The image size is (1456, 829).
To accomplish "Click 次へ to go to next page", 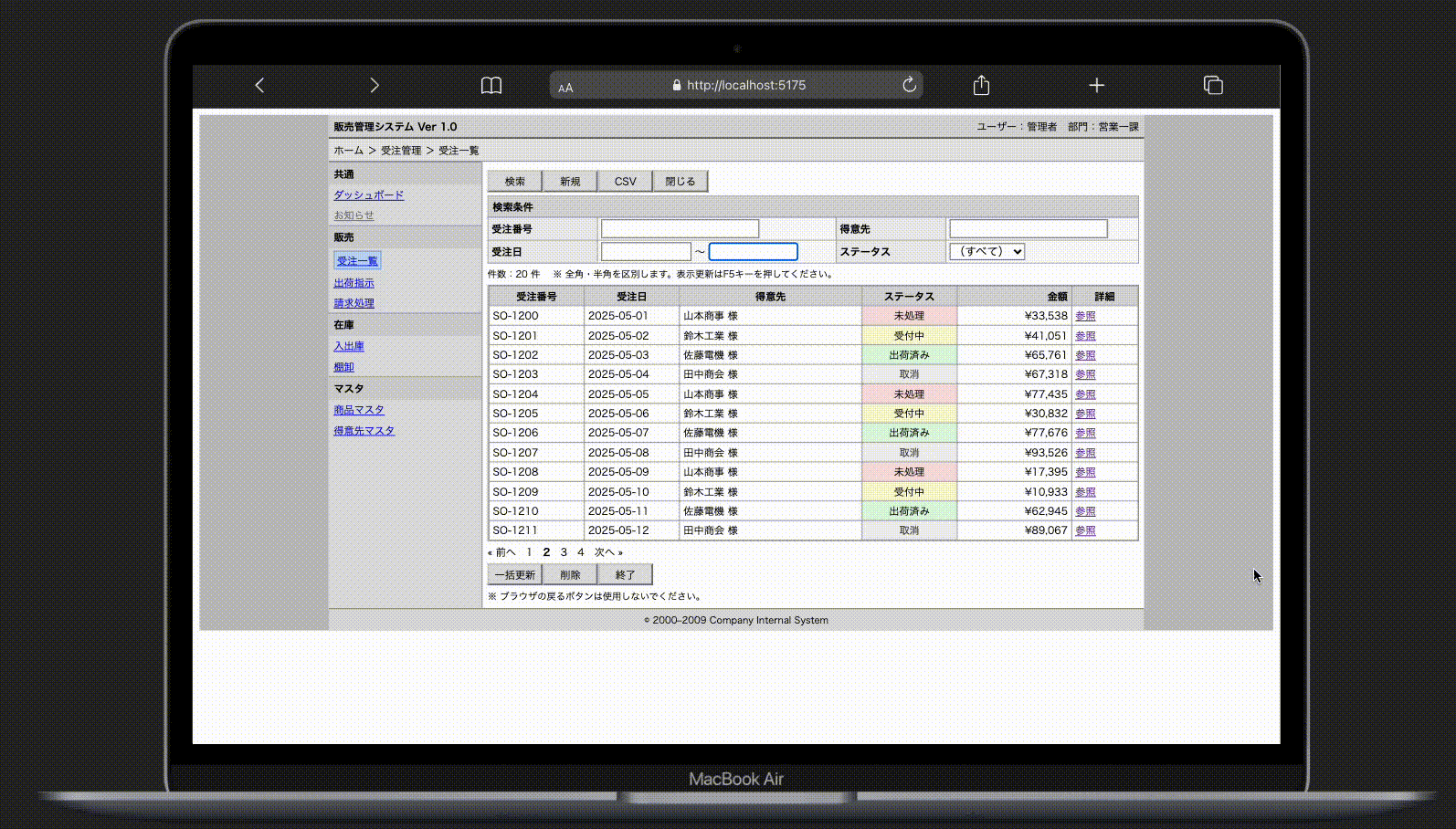I will 607,552.
